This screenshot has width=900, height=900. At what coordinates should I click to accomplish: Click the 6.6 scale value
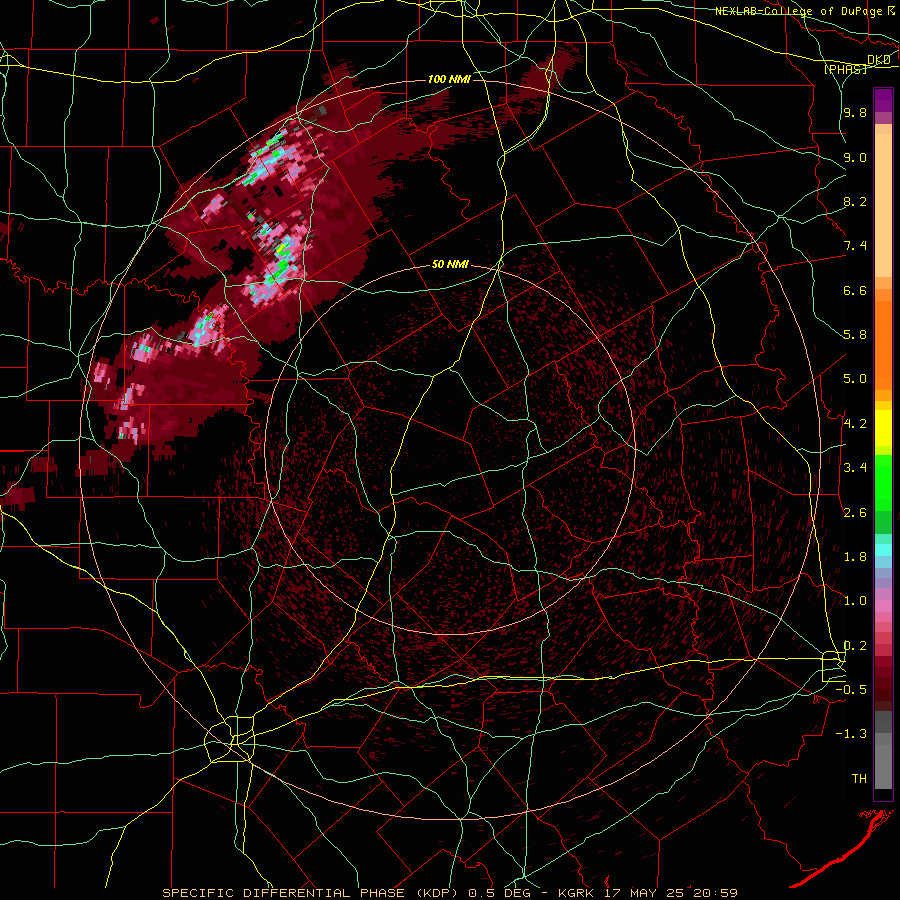855,291
